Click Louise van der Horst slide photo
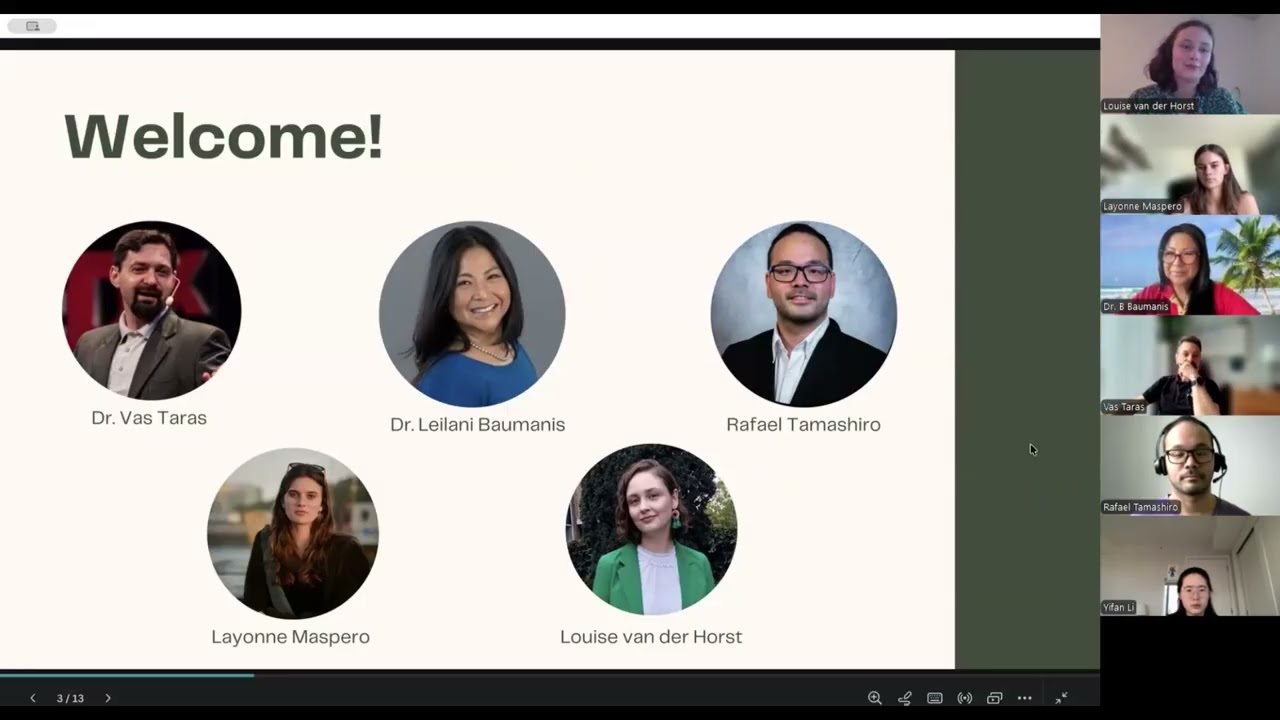This screenshot has width=1280, height=720. pos(651,530)
